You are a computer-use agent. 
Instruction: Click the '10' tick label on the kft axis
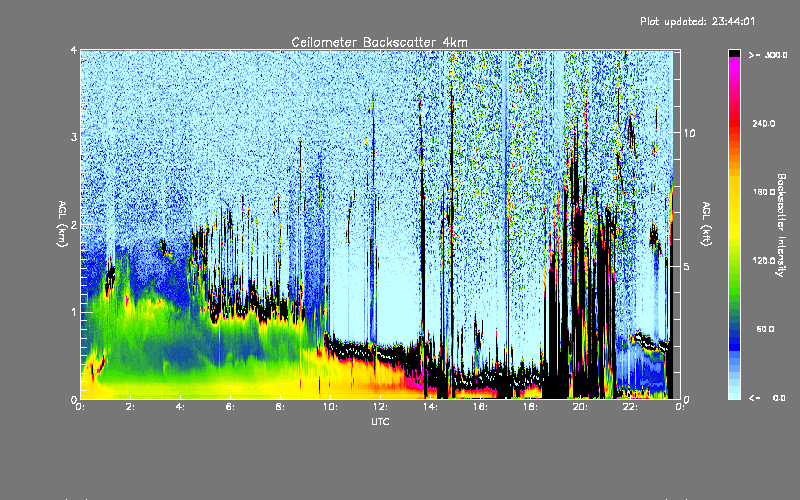689,133
